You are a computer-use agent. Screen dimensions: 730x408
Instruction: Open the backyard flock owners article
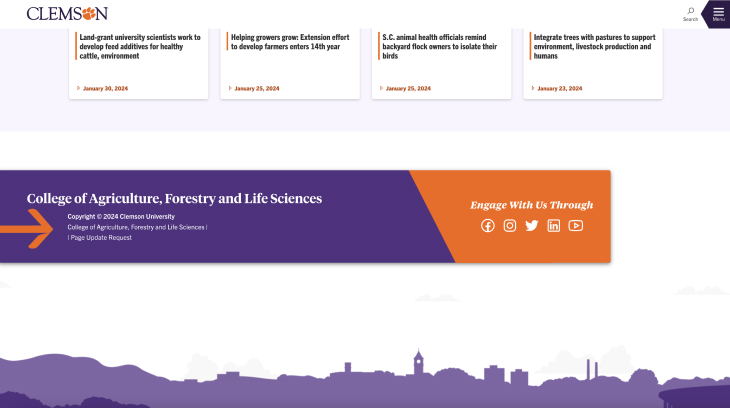click(439, 47)
